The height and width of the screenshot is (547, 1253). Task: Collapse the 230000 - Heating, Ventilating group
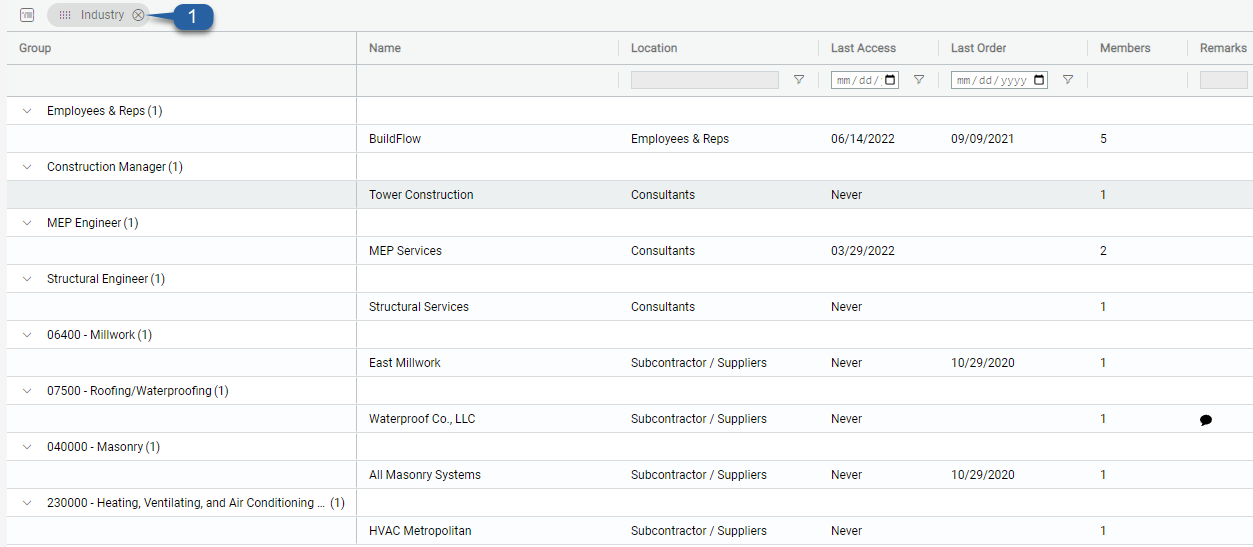[x=27, y=503]
